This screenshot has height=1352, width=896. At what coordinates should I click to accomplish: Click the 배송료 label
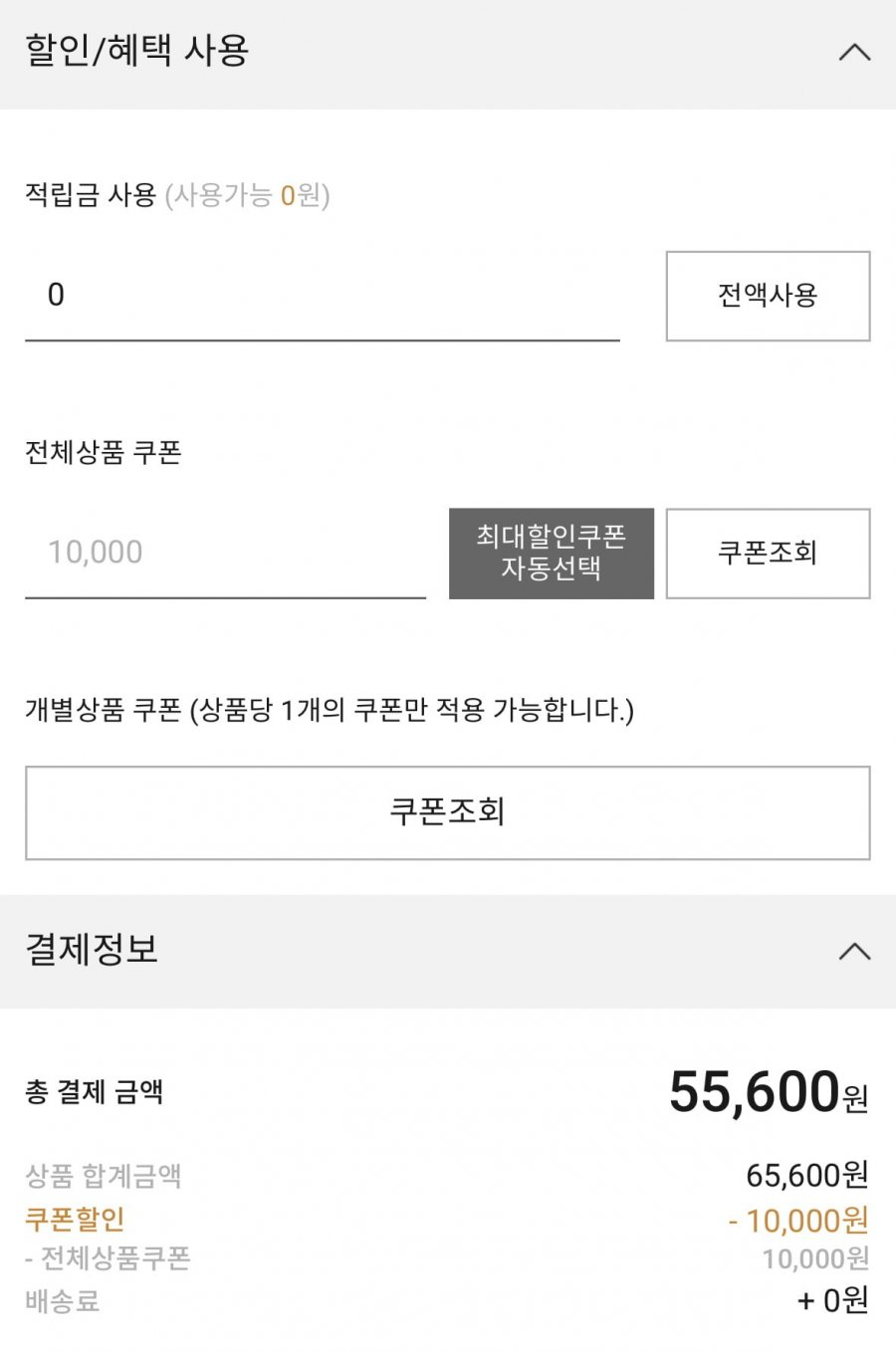(63, 1300)
